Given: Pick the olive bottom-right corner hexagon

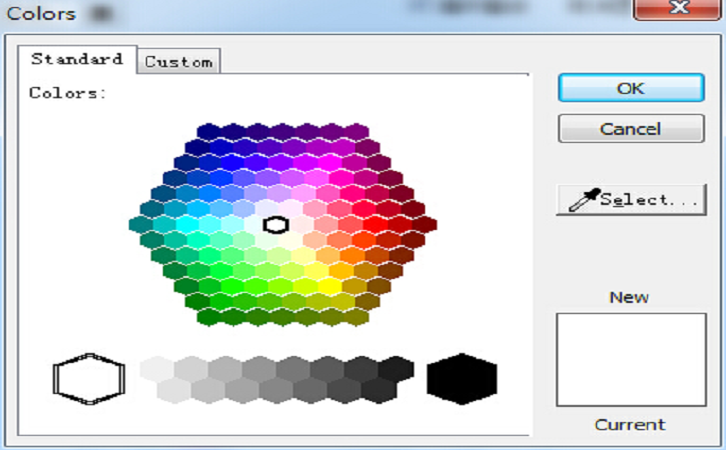Looking at the screenshot, I should [x=357, y=317].
